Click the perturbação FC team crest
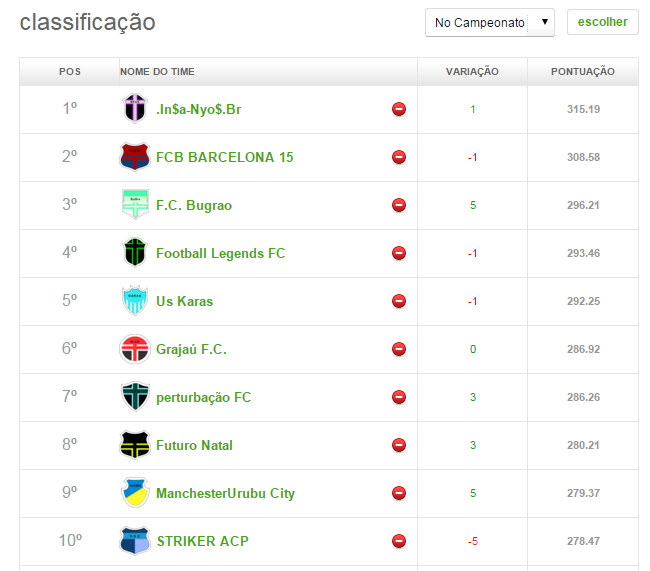The height and width of the screenshot is (571, 650). click(x=134, y=397)
